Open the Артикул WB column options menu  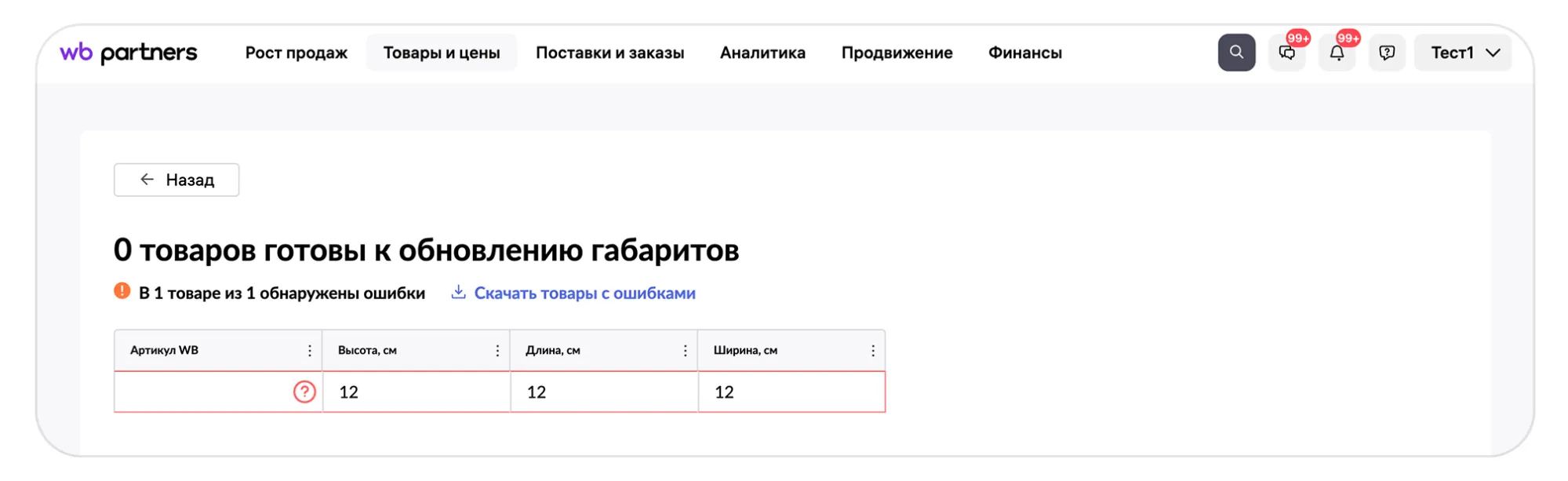click(310, 351)
